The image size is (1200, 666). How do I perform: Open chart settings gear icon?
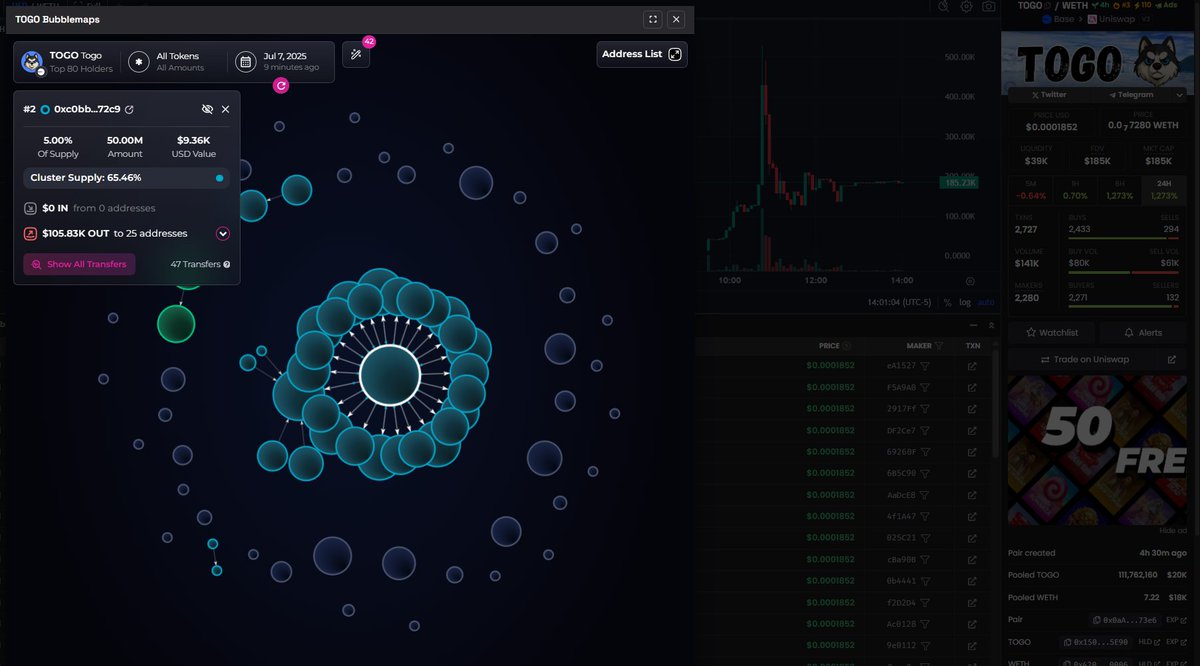pos(966,6)
